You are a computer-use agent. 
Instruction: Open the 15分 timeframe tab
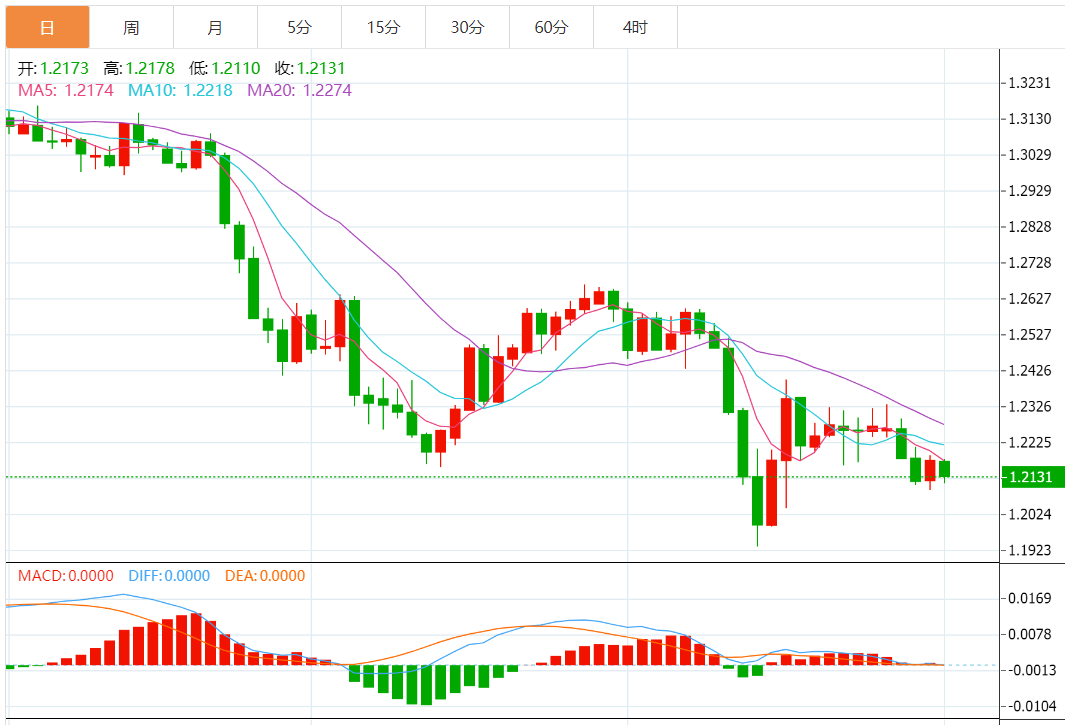click(384, 27)
